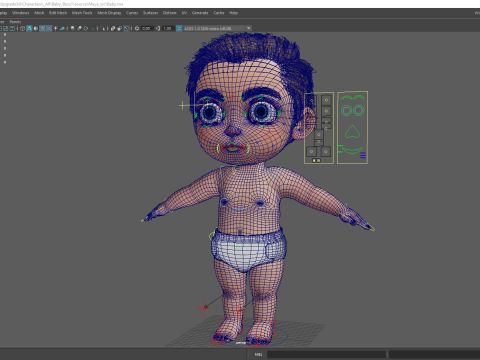Click the Isolate Select icon
480x360 pixels.
click(102, 28)
